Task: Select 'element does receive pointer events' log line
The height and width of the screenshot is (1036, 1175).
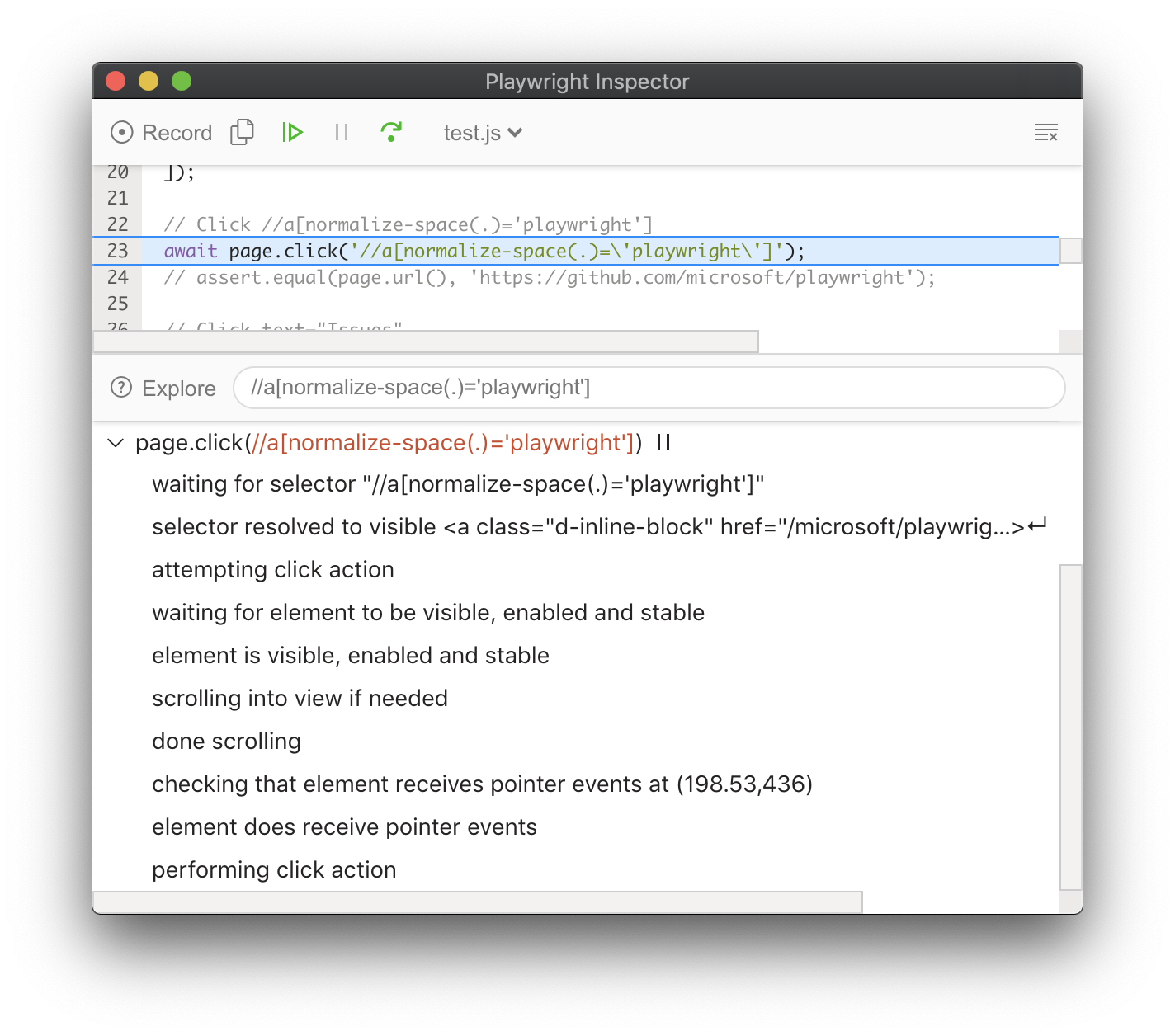Action: (x=344, y=827)
